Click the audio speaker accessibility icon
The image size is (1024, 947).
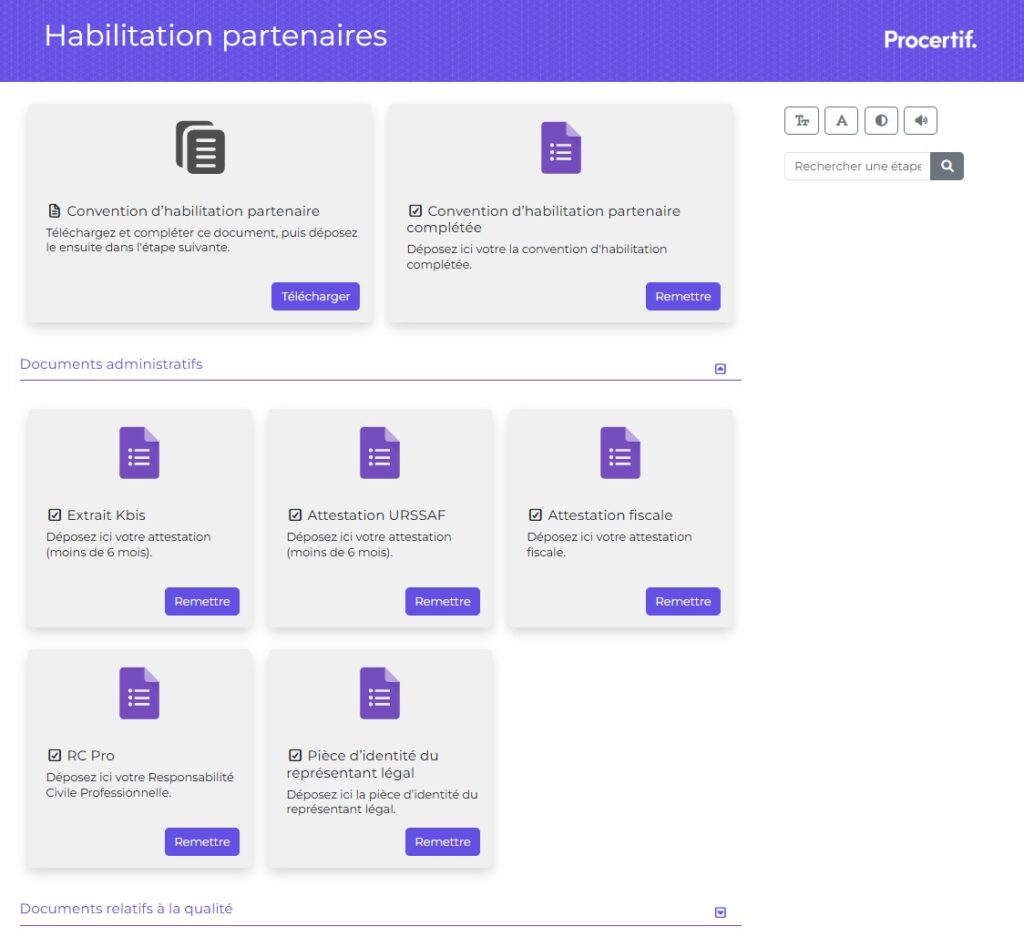coord(920,121)
